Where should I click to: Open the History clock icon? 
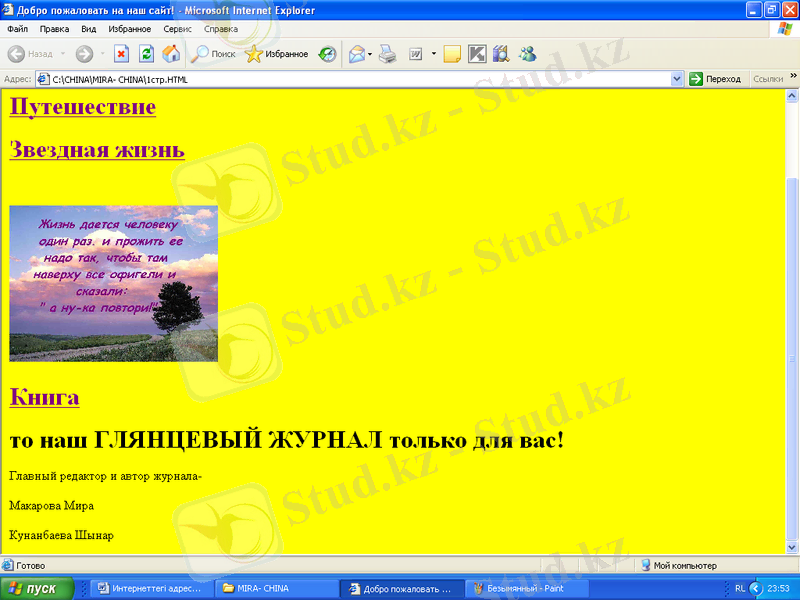pyautogui.click(x=327, y=54)
